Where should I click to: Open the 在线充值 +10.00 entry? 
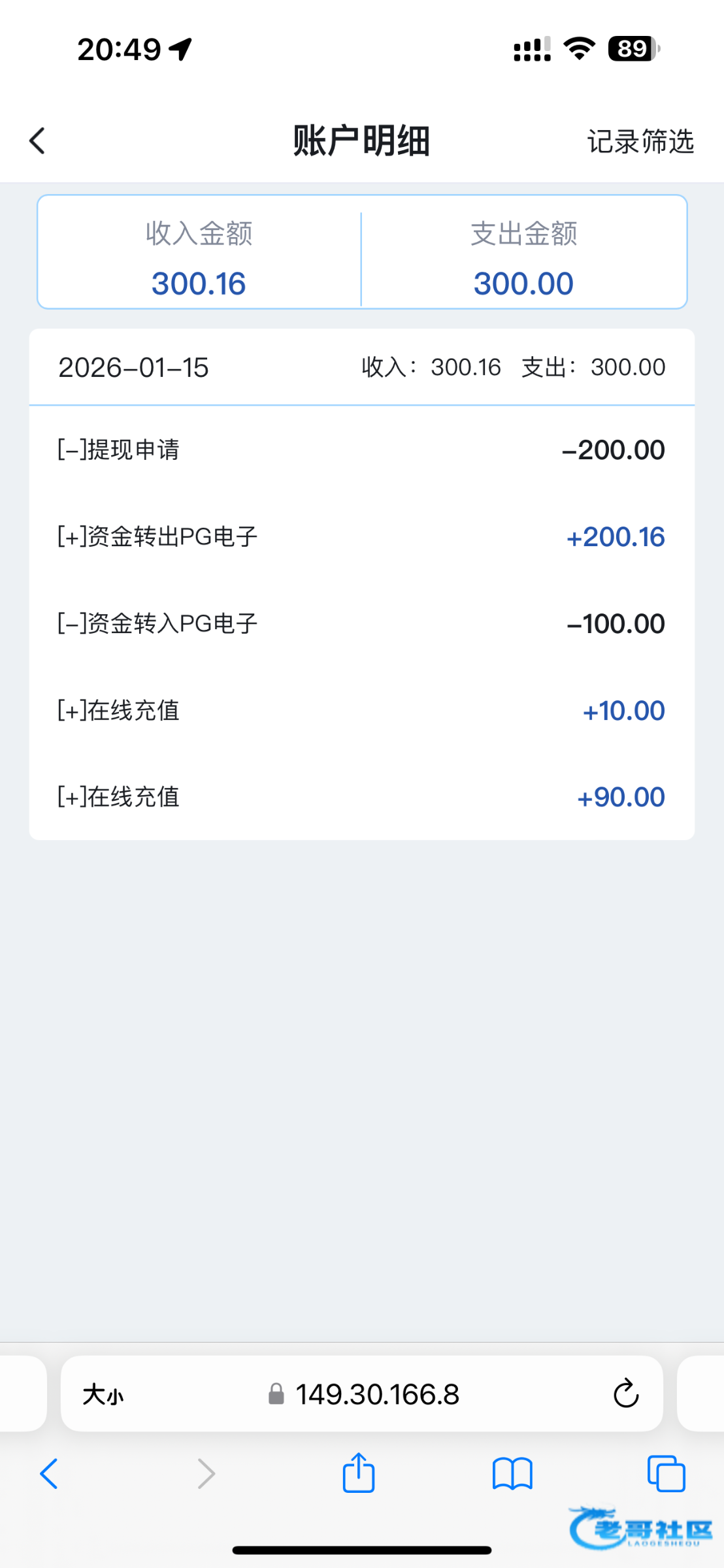point(361,710)
